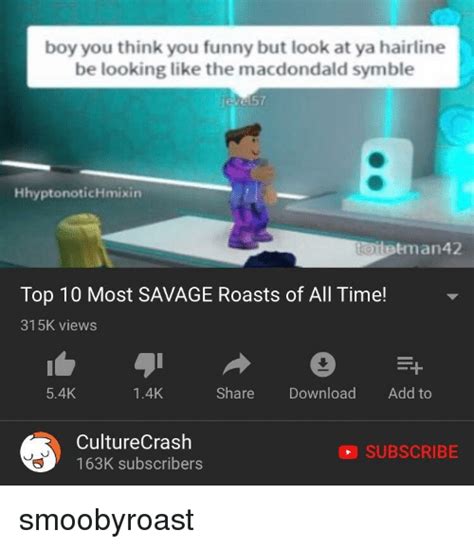Expand the video description arrow
This screenshot has height=548, width=474.
(452, 297)
